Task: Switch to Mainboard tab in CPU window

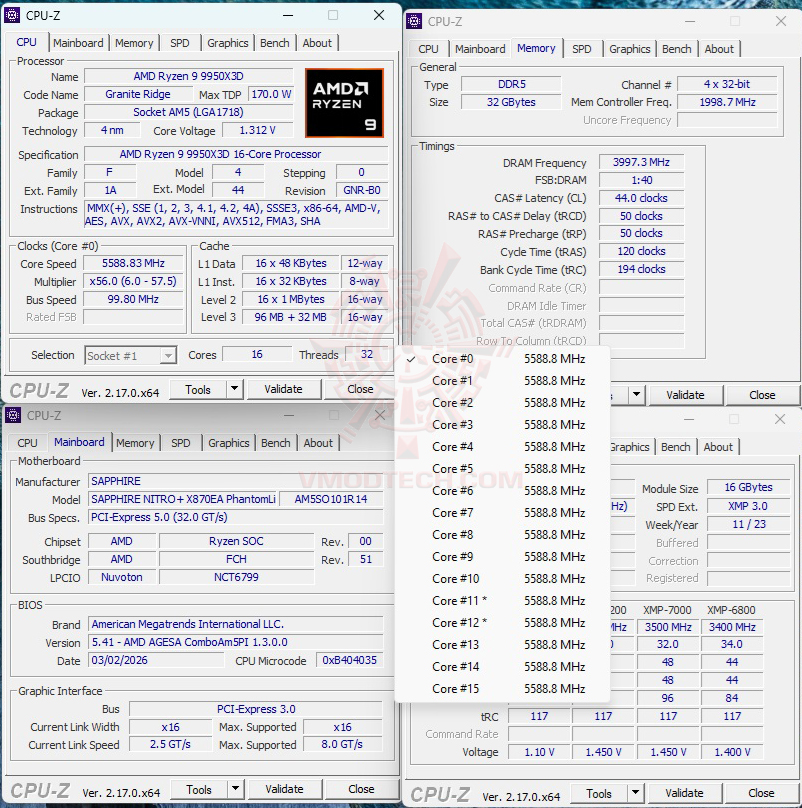Action: coord(78,43)
